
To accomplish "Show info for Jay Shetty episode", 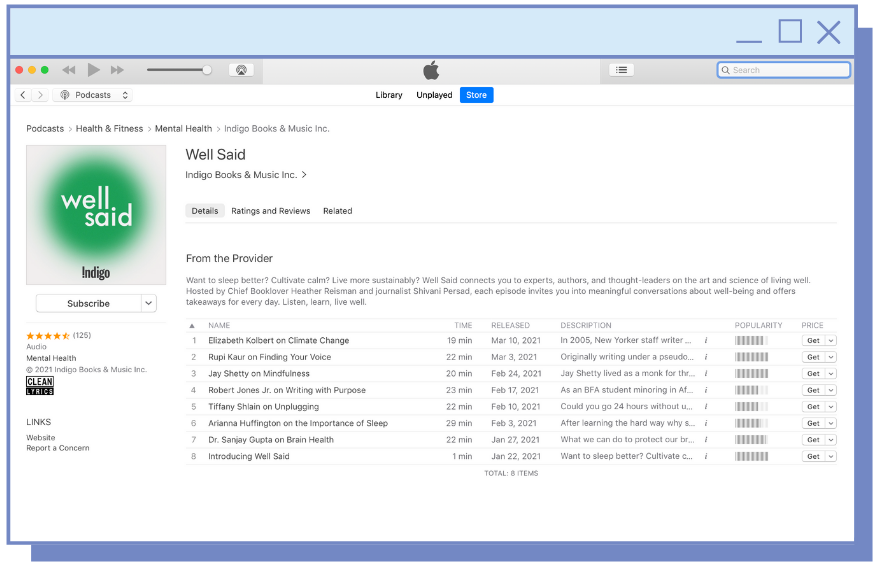I will point(706,374).
